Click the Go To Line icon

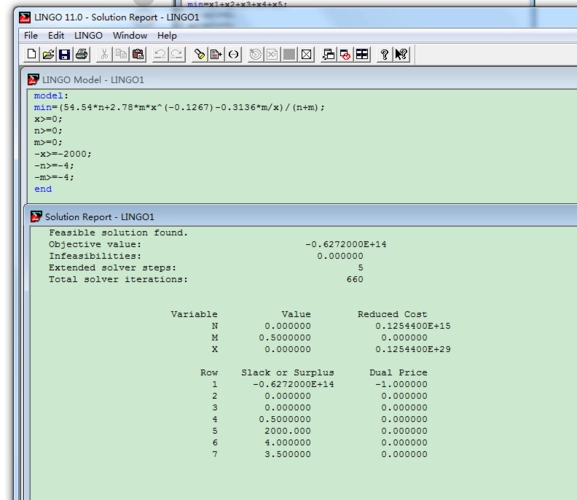216,54
